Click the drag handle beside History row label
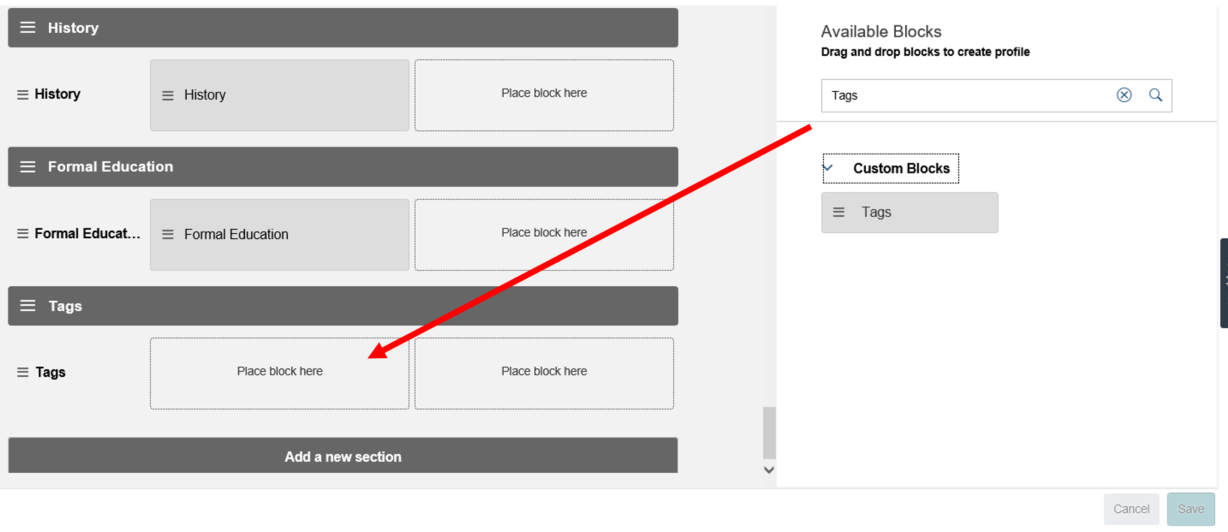This screenshot has height=532, width=1228. (23, 94)
